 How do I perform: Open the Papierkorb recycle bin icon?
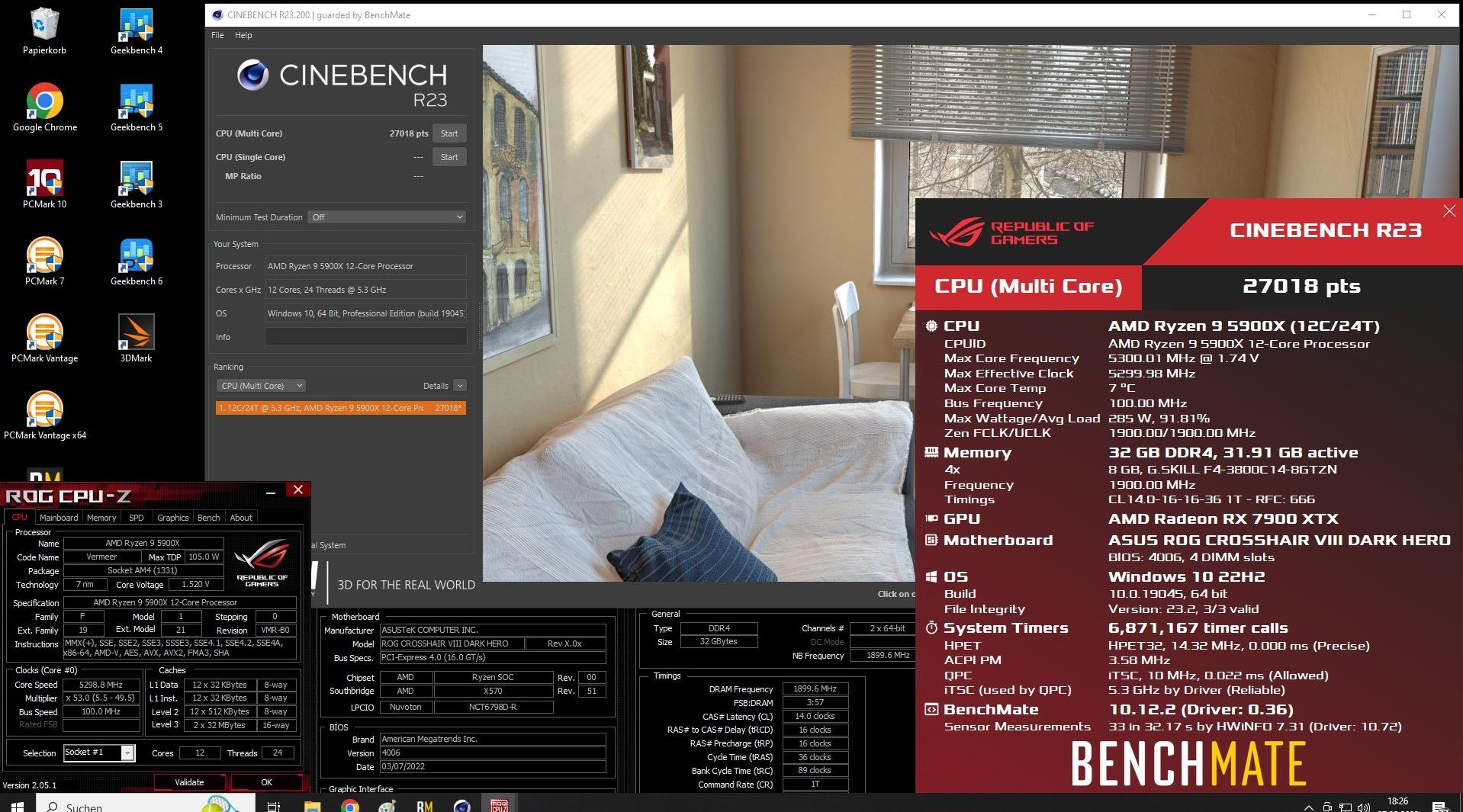coord(44,31)
